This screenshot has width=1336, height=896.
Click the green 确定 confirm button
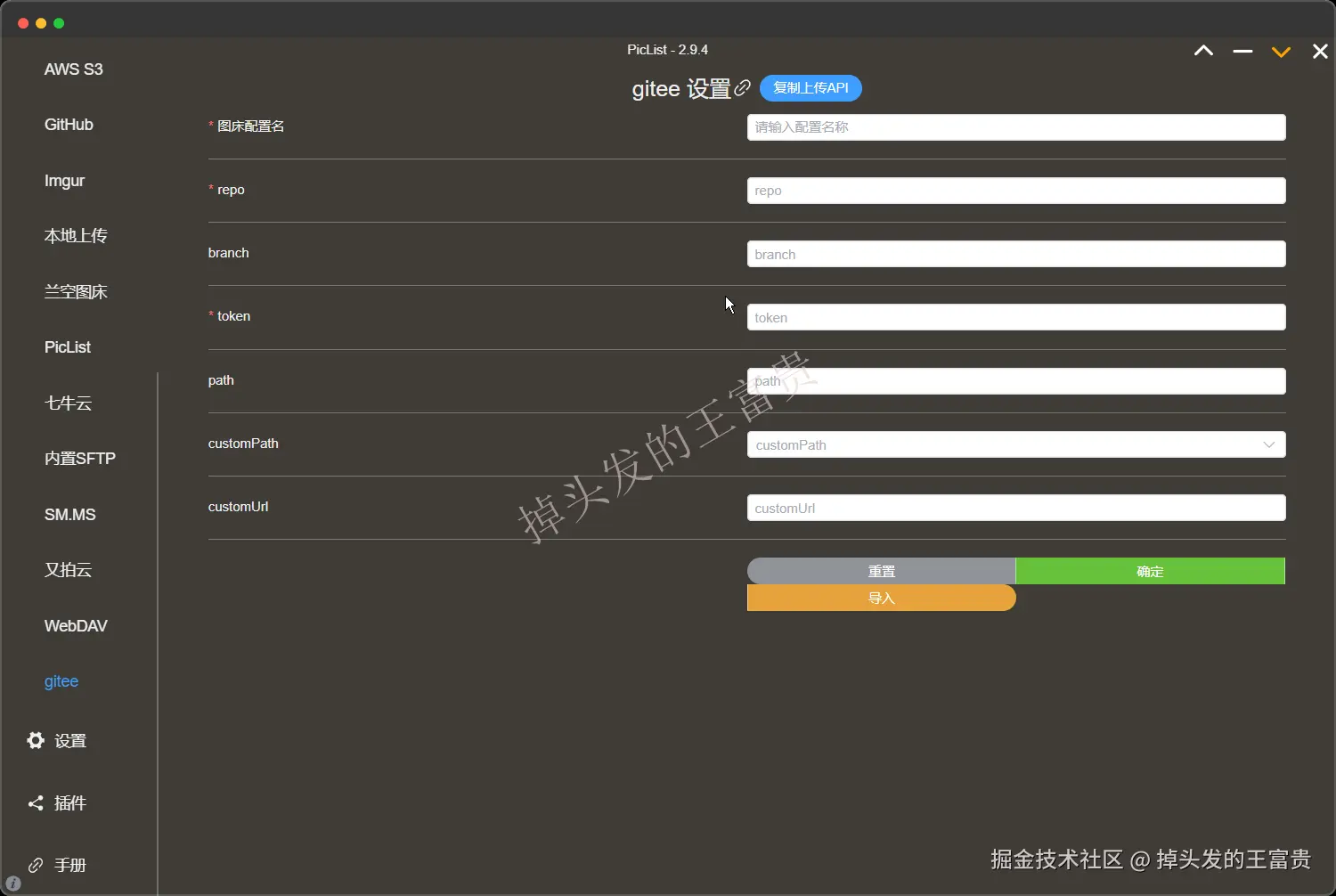point(1150,571)
